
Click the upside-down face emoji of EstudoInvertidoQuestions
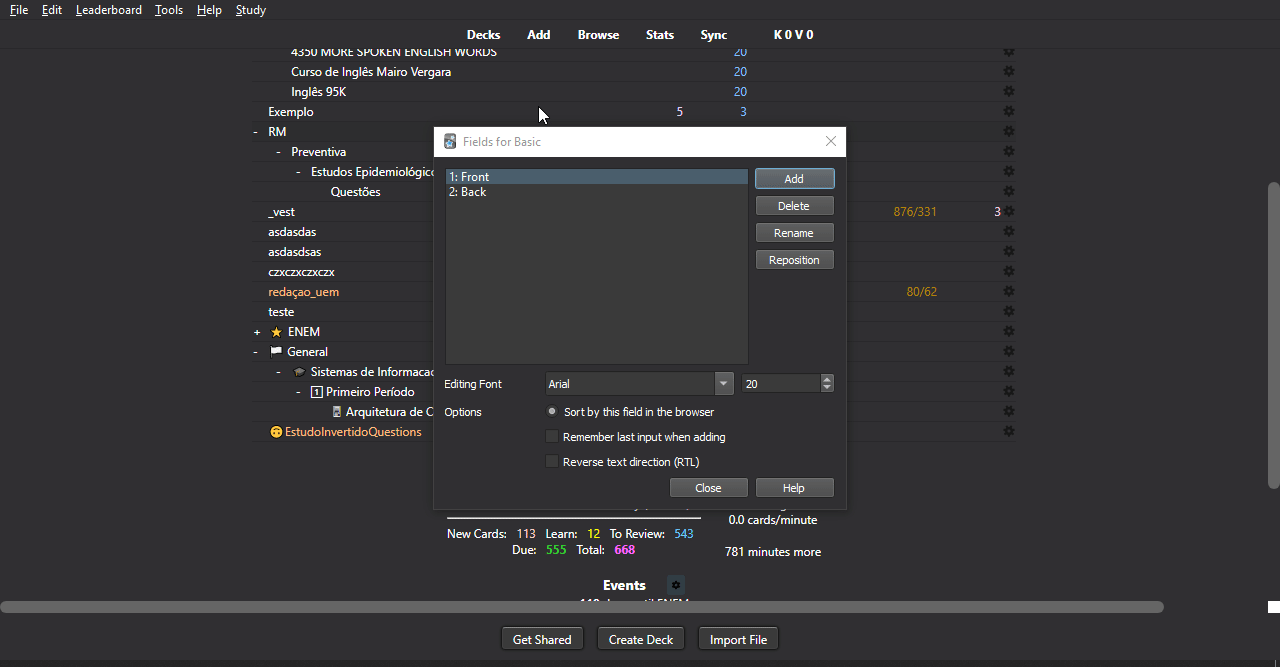tap(276, 432)
